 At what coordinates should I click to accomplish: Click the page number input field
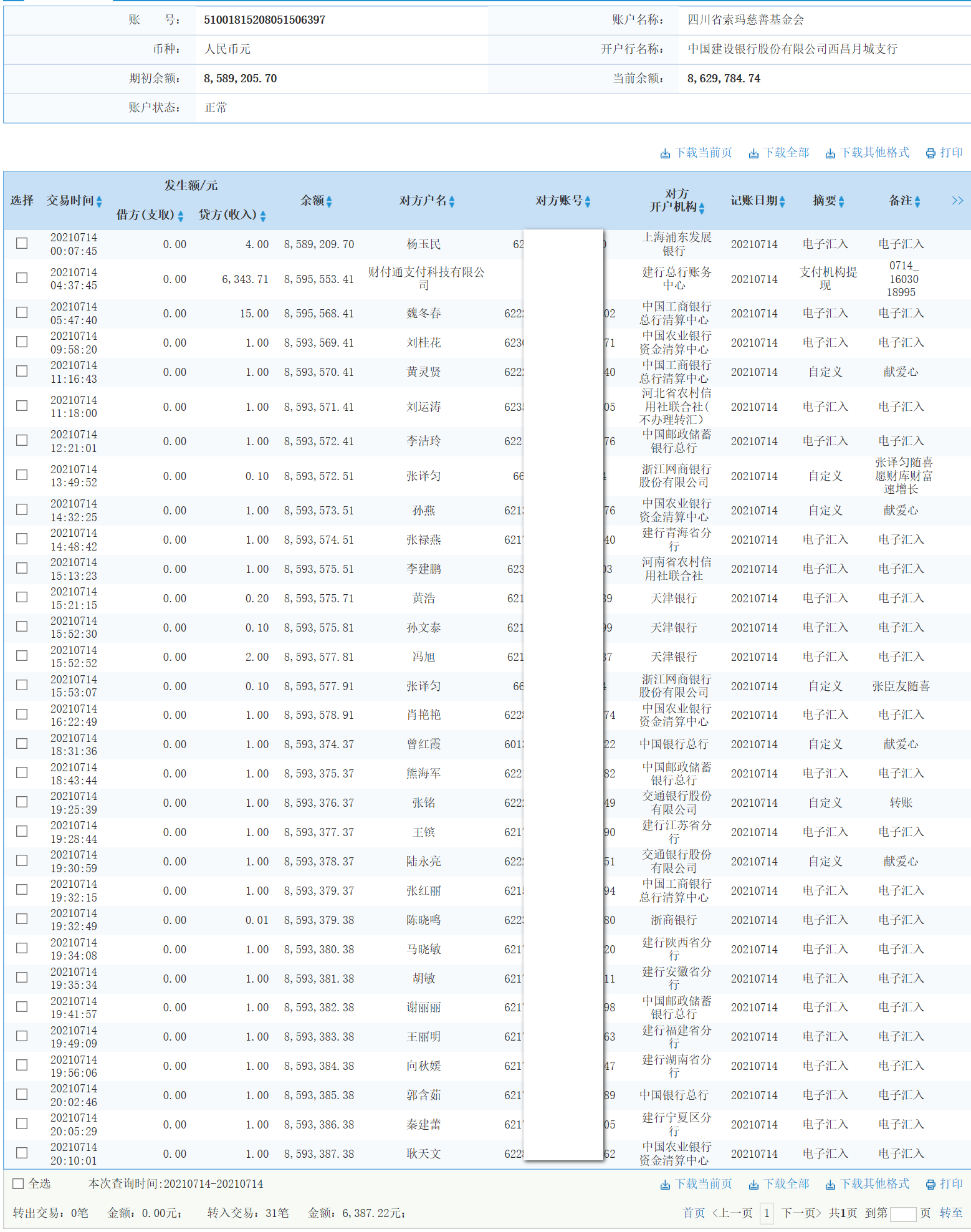click(x=902, y=1213)
